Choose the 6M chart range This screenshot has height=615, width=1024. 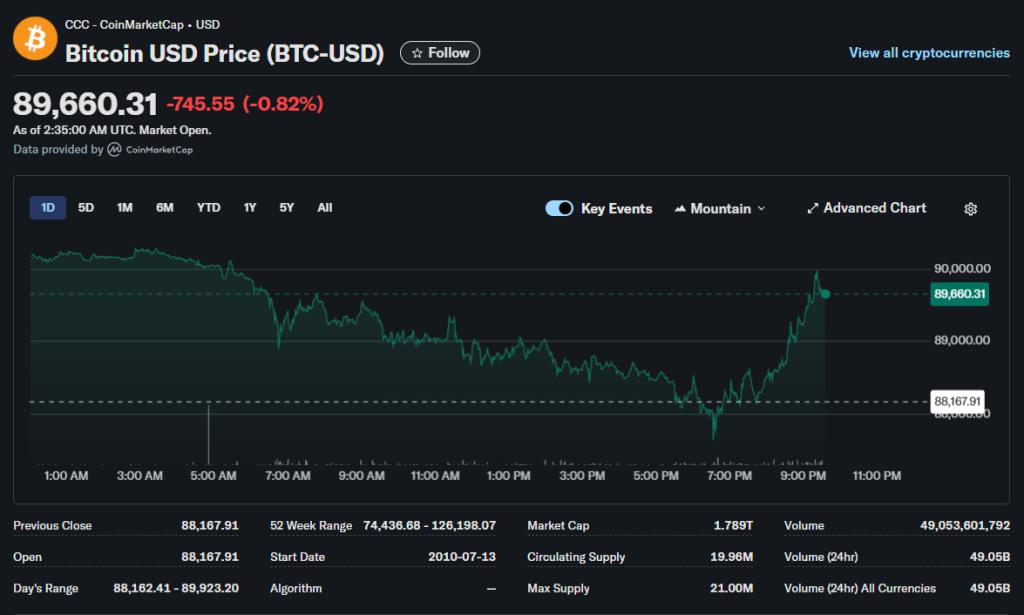(165, 208)
